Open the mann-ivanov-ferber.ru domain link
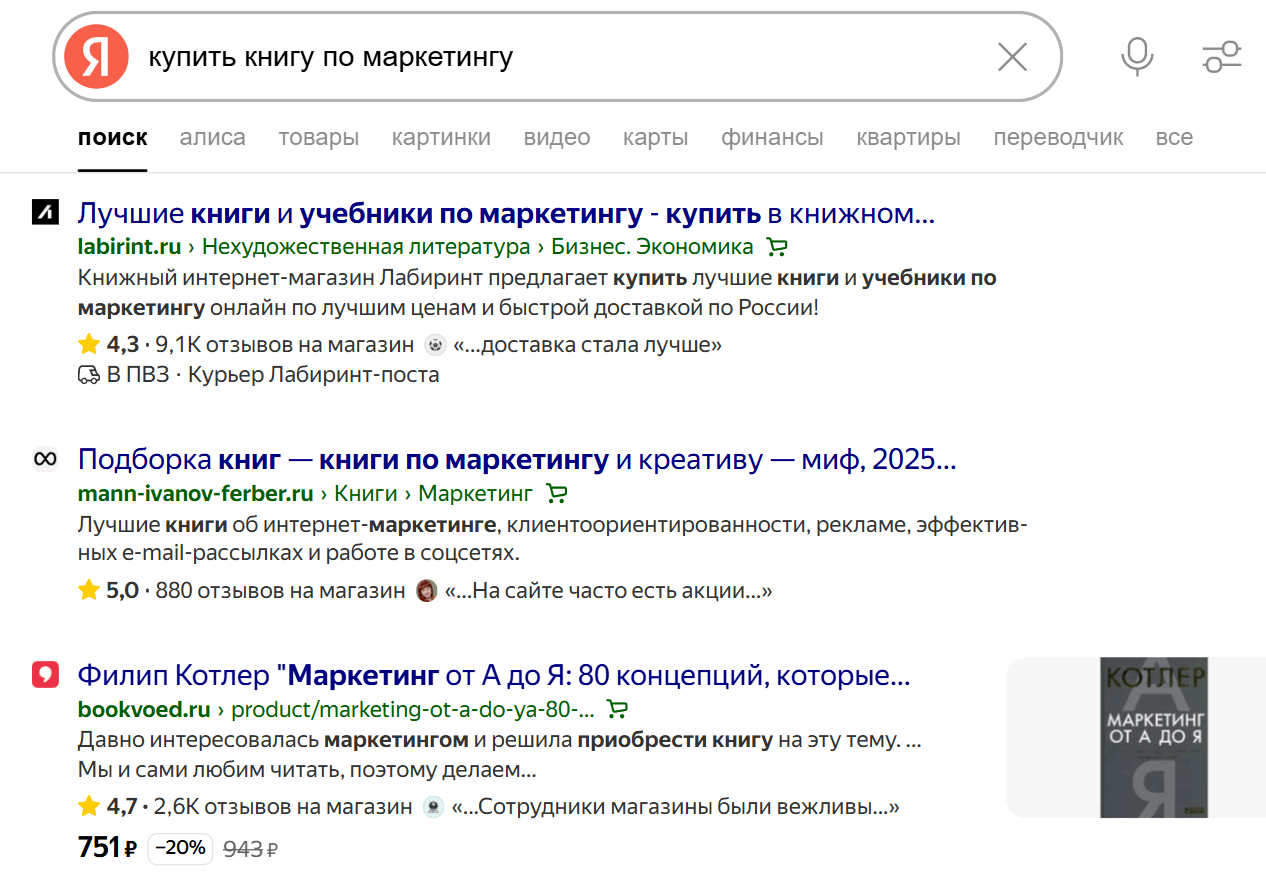This screenshot has width=1266, height=875. (196, 493)
